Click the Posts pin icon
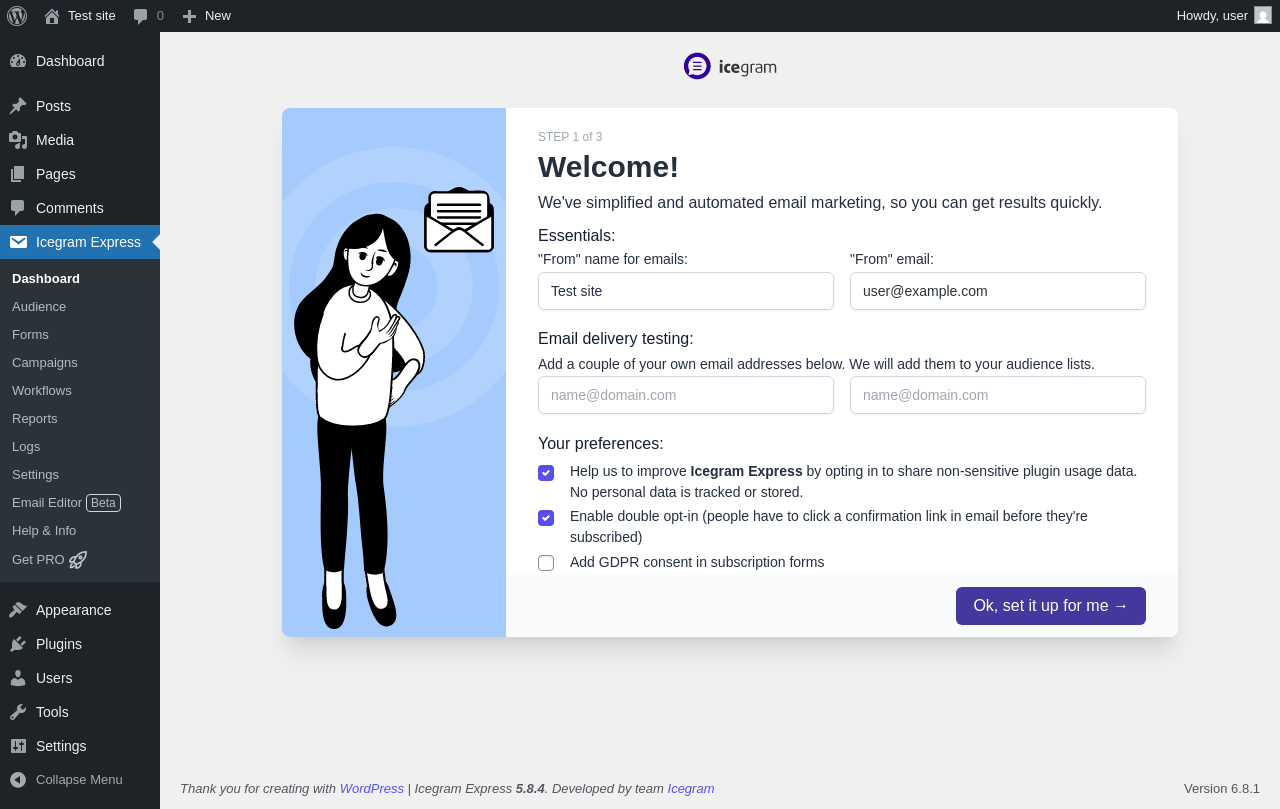The height and width of the screenshot is (809, 1280). tap(18, 106)
